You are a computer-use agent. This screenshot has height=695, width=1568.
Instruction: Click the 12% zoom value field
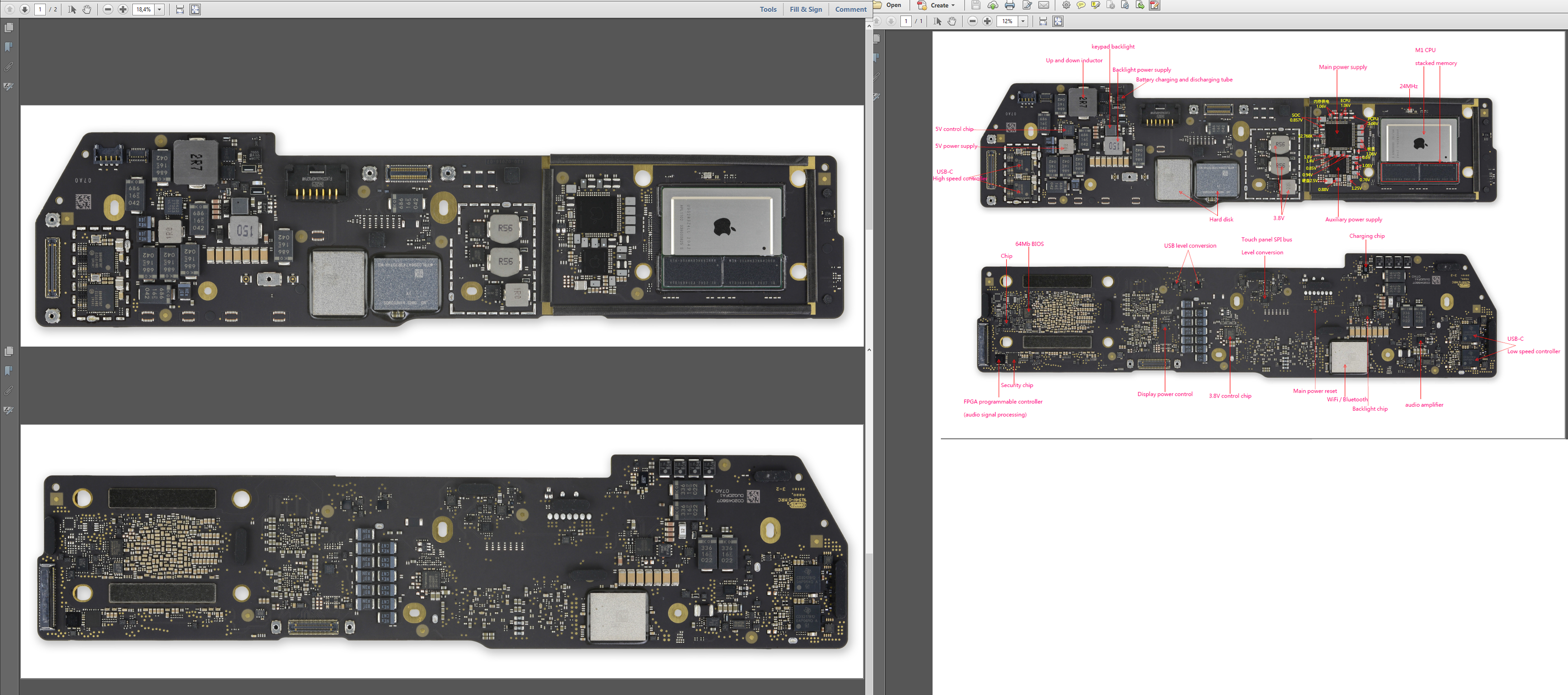click(x=1007, y=21)
